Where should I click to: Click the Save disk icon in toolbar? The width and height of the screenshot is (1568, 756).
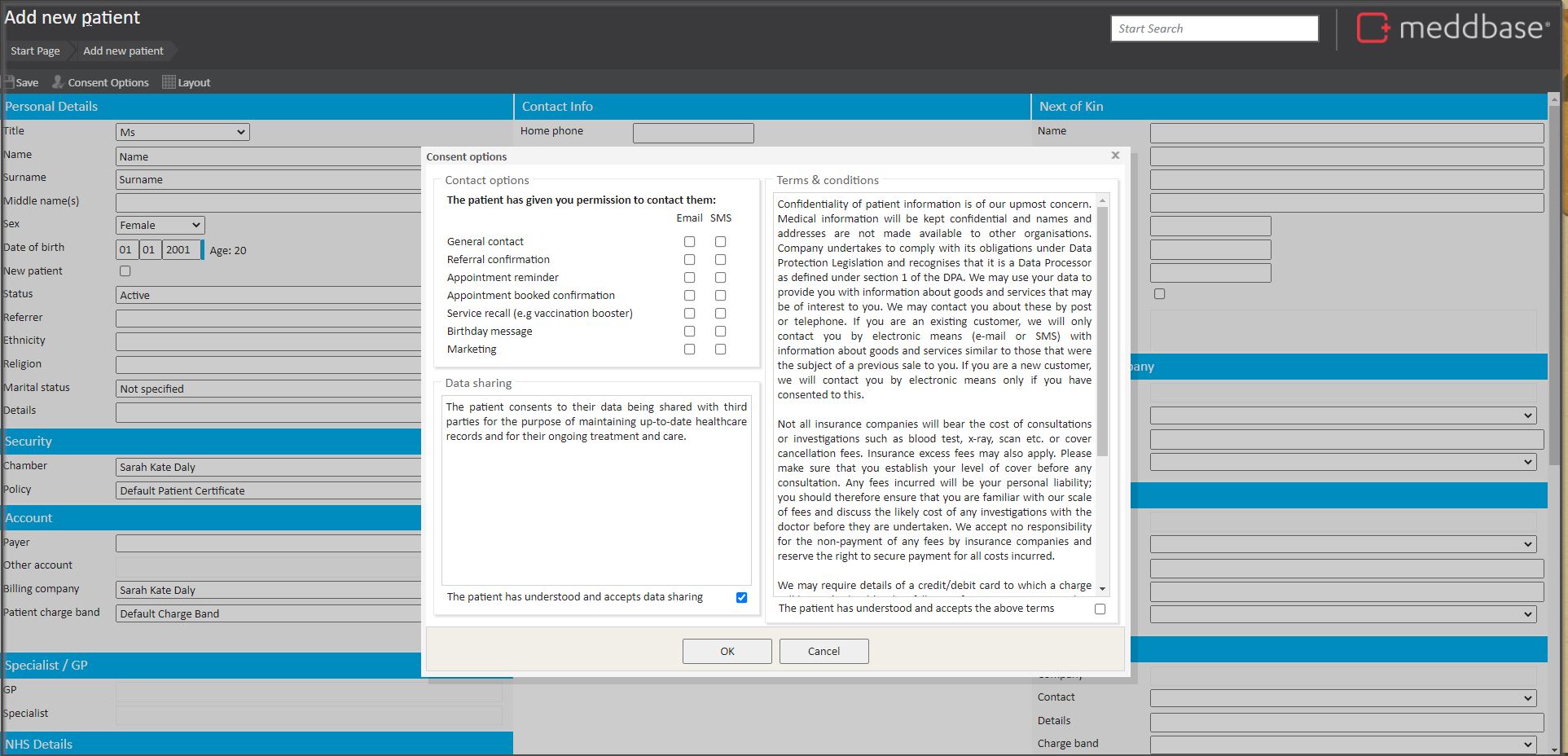9,82
